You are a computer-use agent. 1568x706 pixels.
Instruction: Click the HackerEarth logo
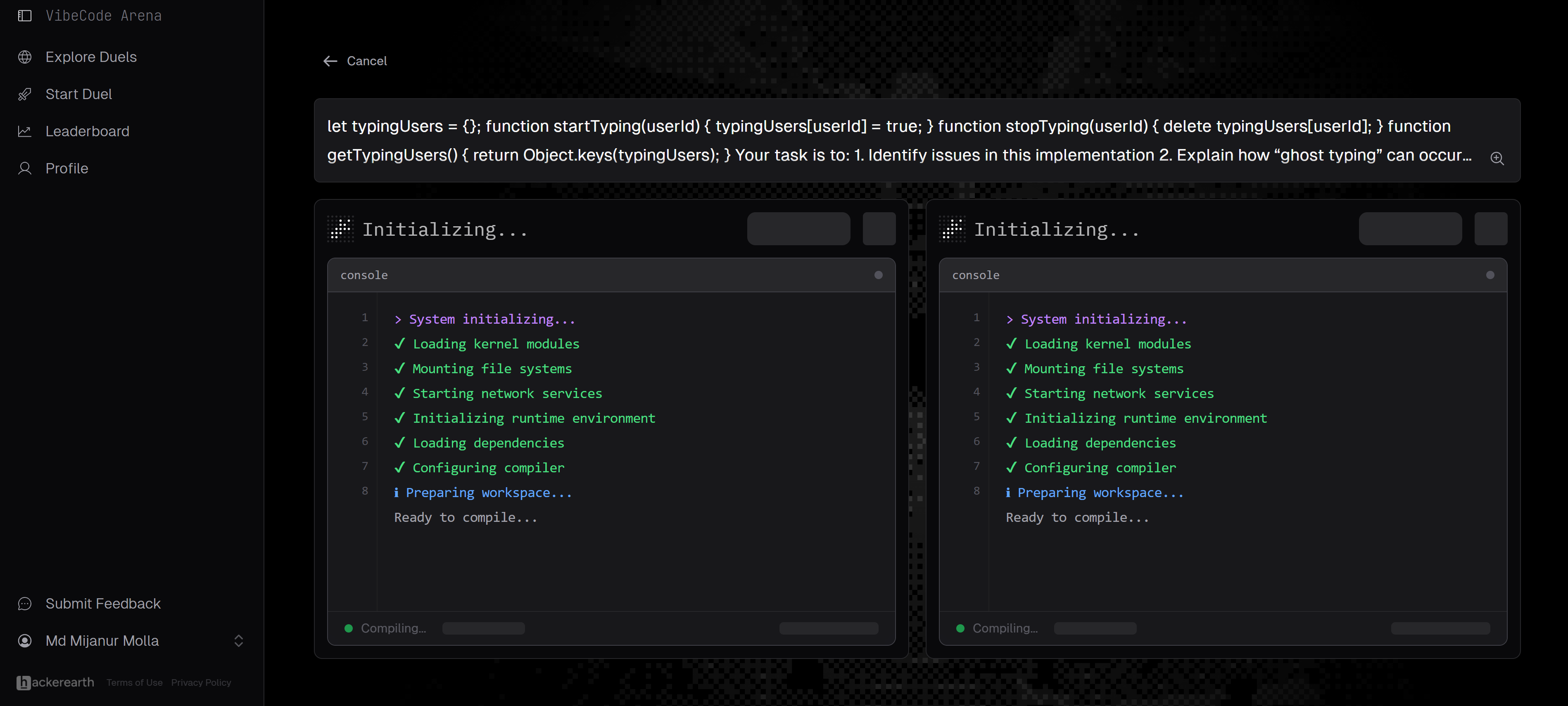click(x=55, y=682)
